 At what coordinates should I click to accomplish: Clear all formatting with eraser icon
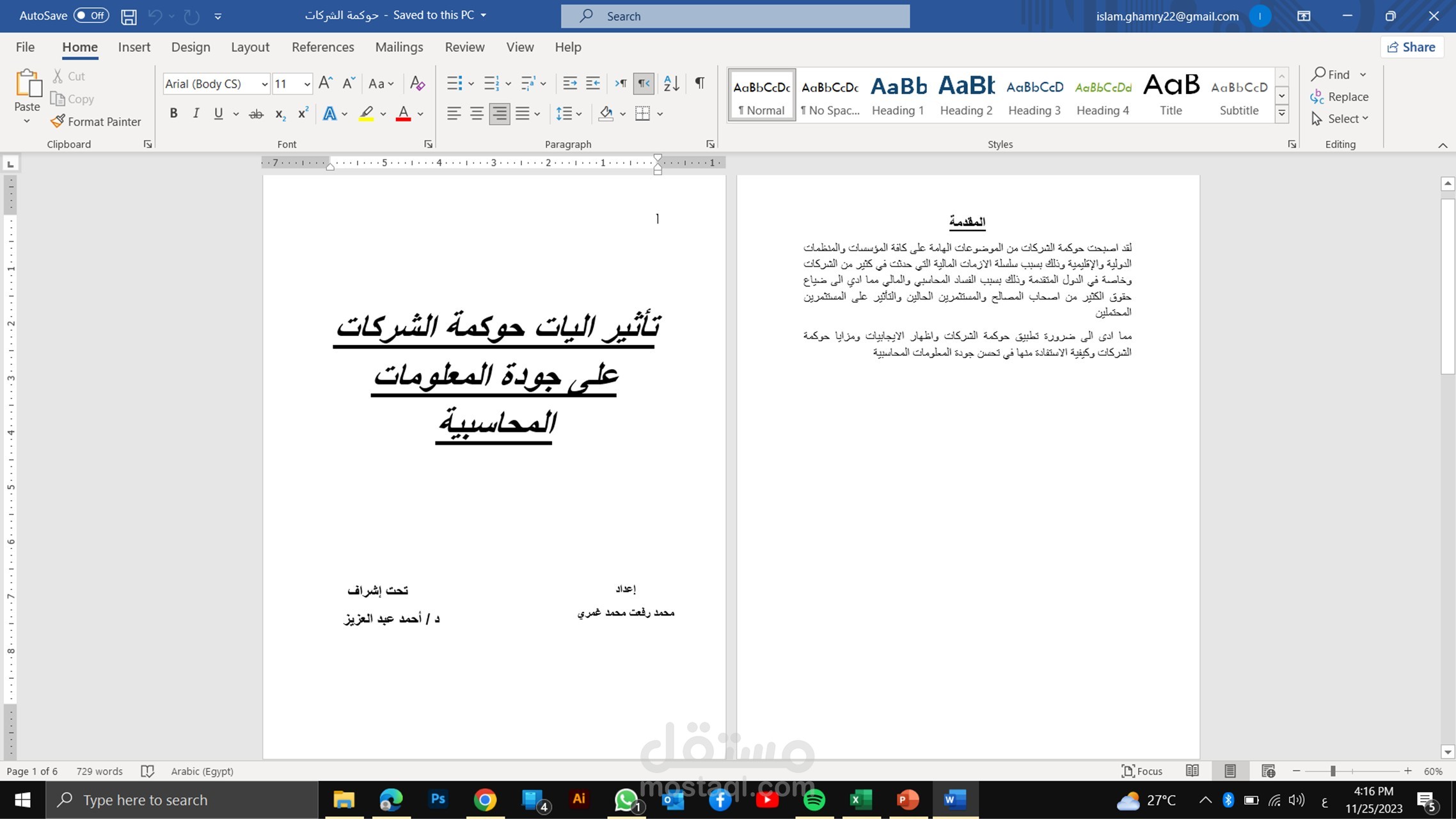pyautogui.click(x=417, y=83)
